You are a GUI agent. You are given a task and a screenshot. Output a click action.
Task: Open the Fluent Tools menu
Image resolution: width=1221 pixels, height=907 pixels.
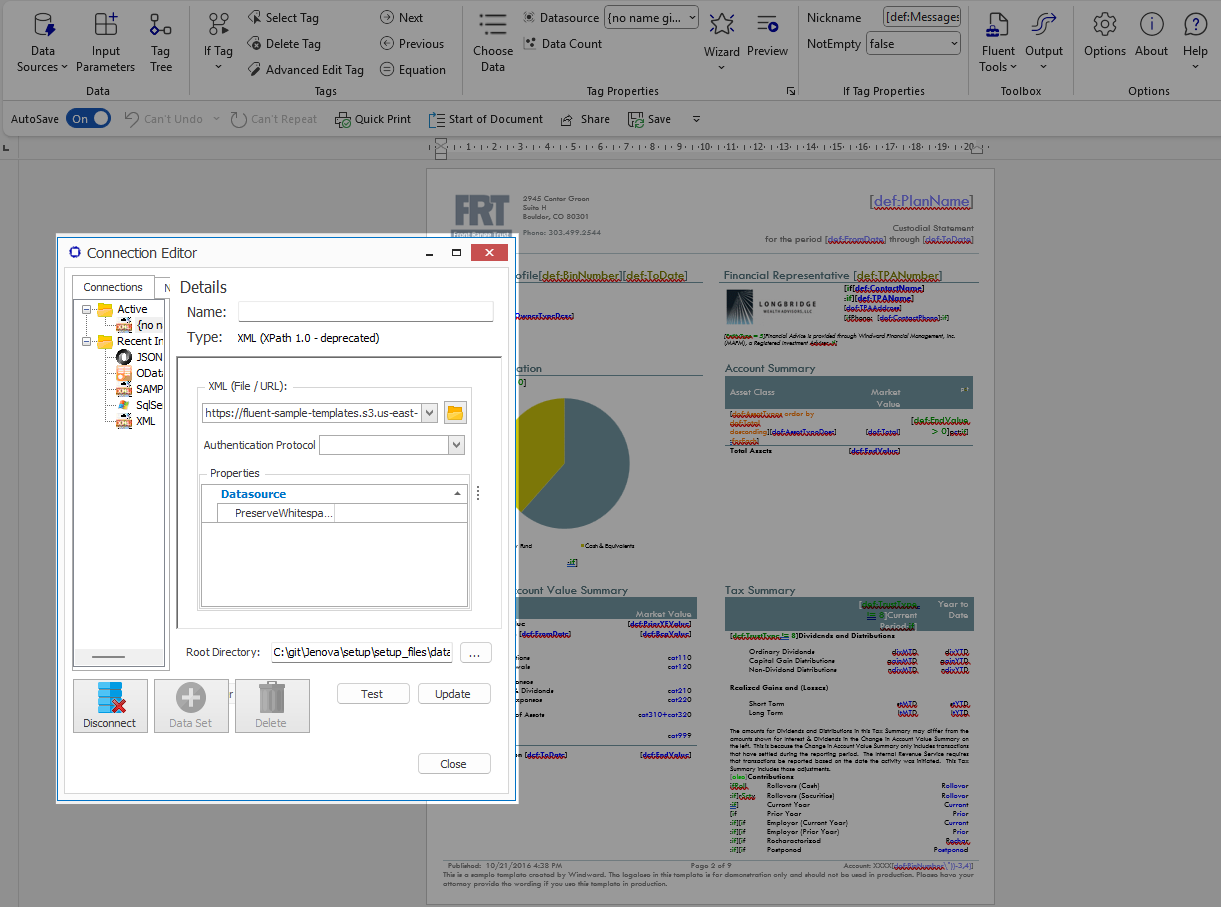pyautogui.click(x=998, y=42)
